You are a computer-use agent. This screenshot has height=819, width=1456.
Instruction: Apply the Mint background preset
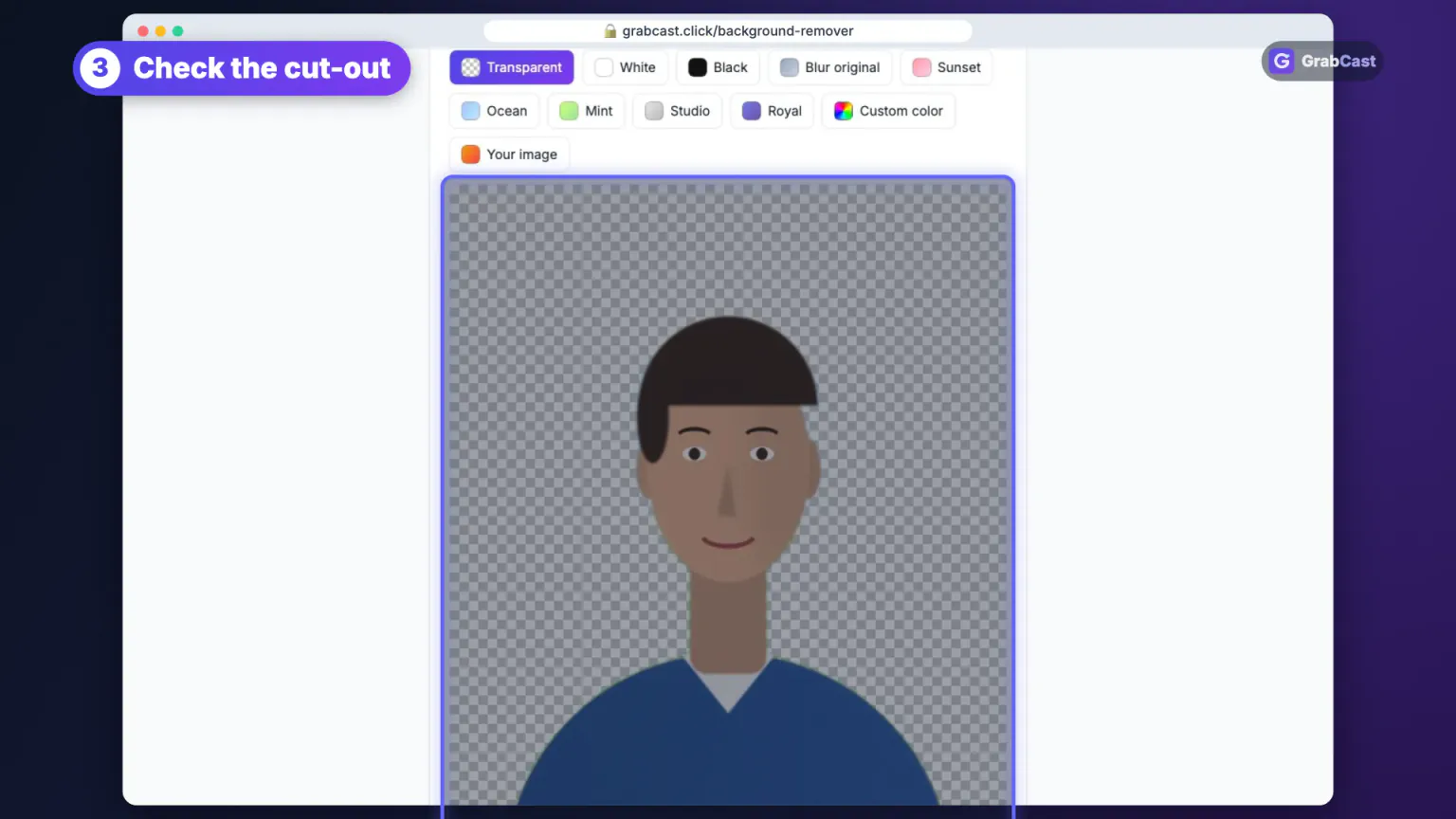click(x=587, y=111)
